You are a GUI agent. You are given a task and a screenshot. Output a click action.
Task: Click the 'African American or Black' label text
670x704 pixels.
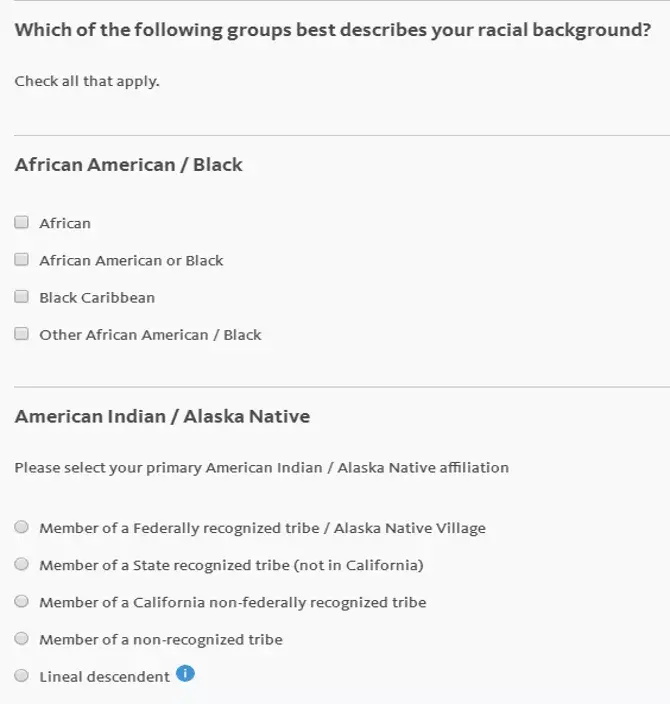point(131,261)
